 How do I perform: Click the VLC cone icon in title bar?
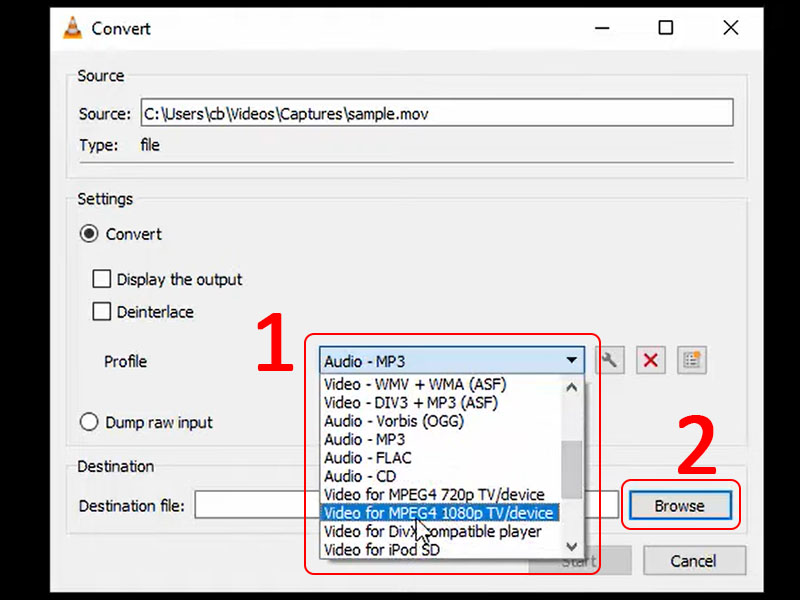click(72, 28)
